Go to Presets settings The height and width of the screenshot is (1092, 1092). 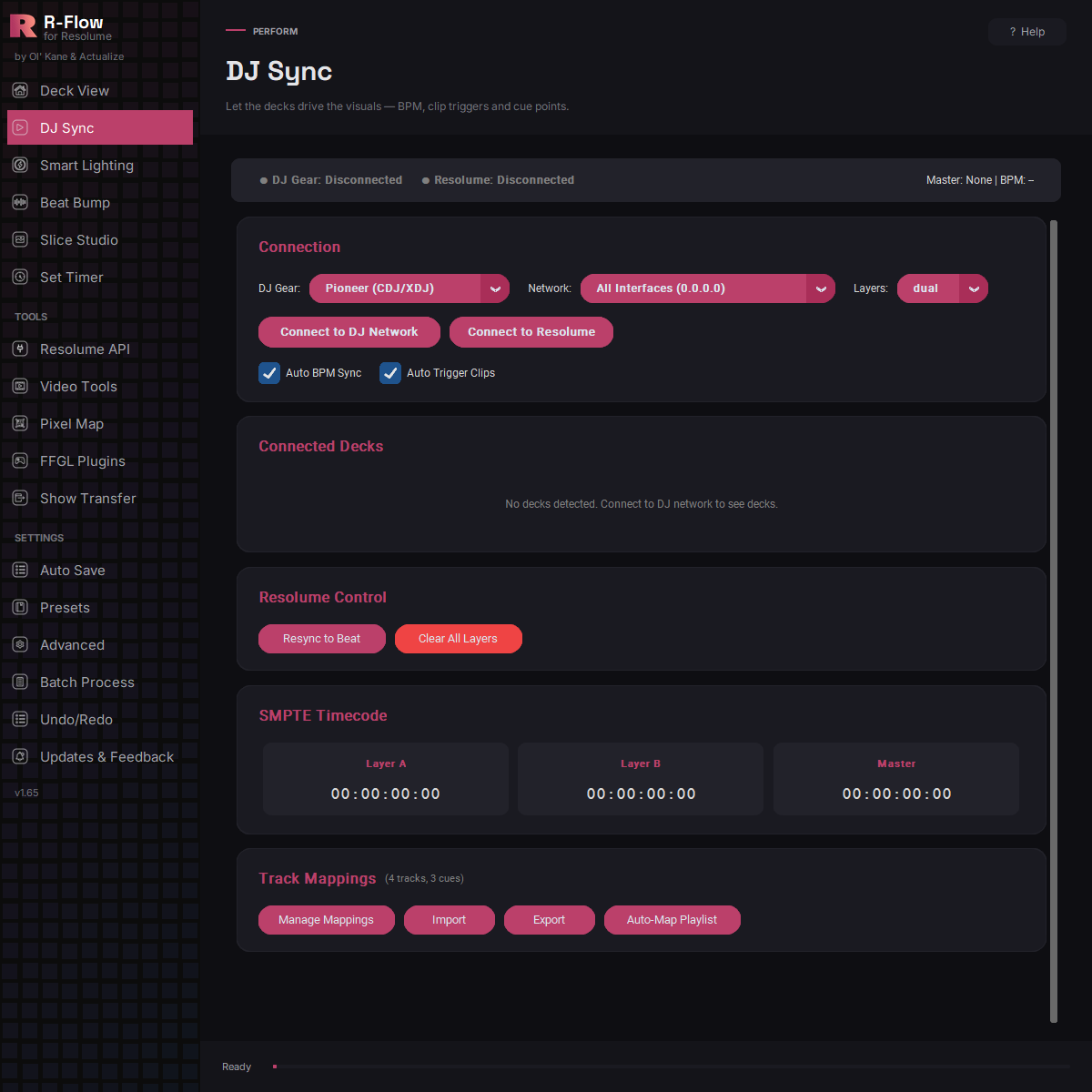click(100, 607)
